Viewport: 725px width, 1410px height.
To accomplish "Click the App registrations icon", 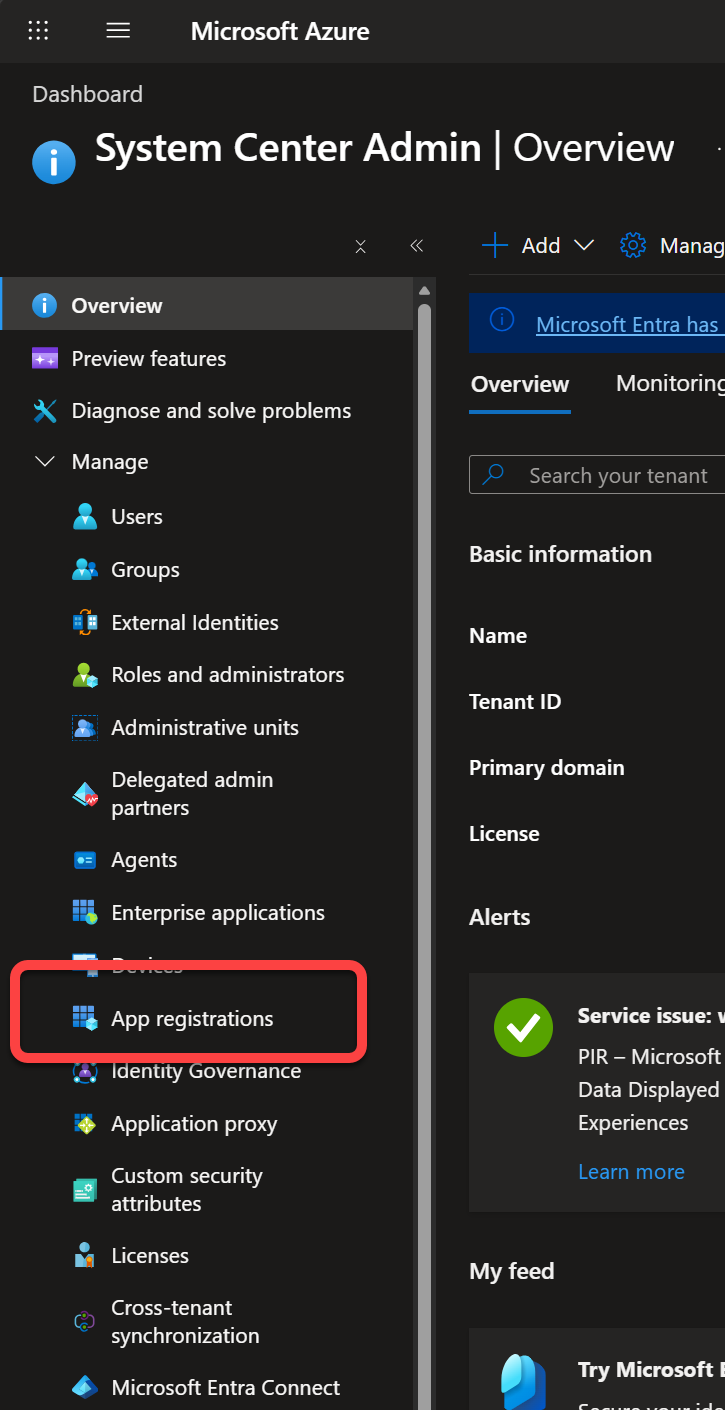I will [85, 1019].
